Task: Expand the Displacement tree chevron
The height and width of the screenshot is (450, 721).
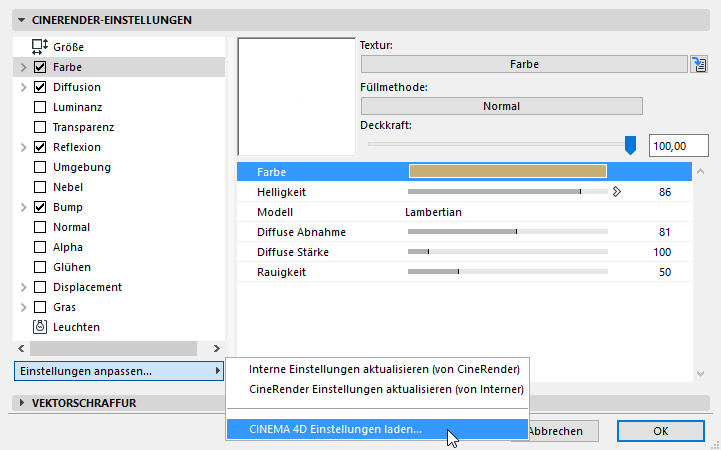Action: coord(23,287)
